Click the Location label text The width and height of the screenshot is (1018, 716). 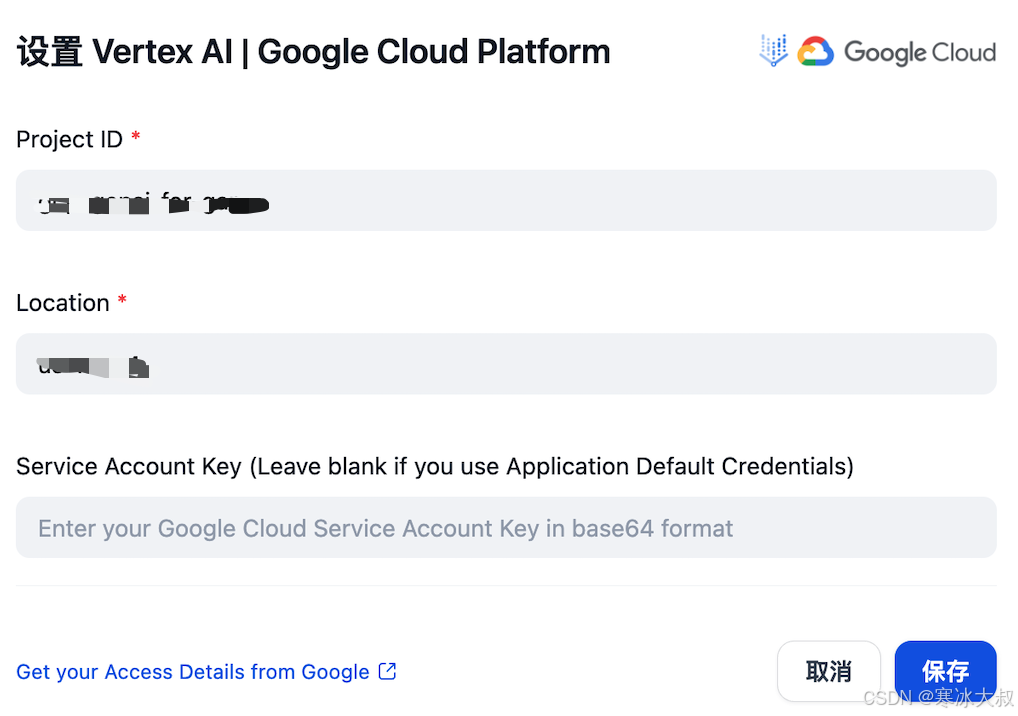coord(63,303)
